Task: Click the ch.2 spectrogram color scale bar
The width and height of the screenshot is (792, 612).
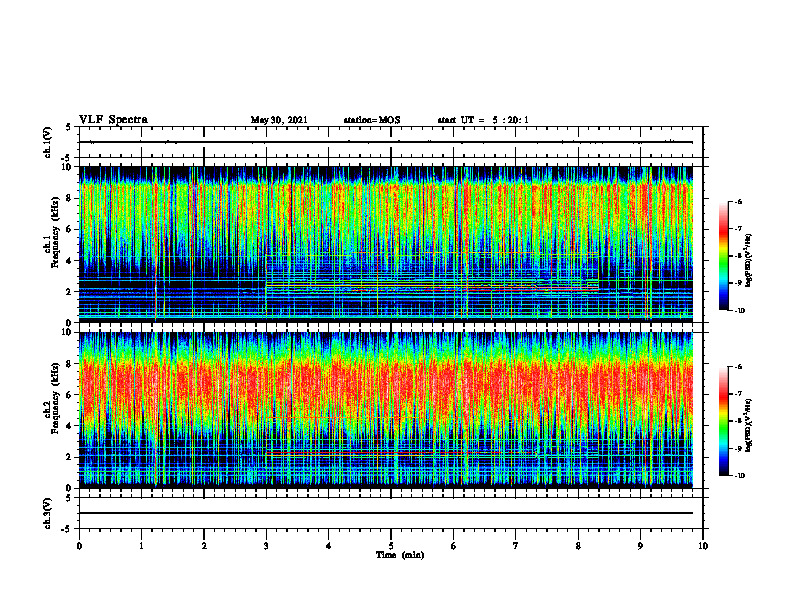Action: coord(723,421)
